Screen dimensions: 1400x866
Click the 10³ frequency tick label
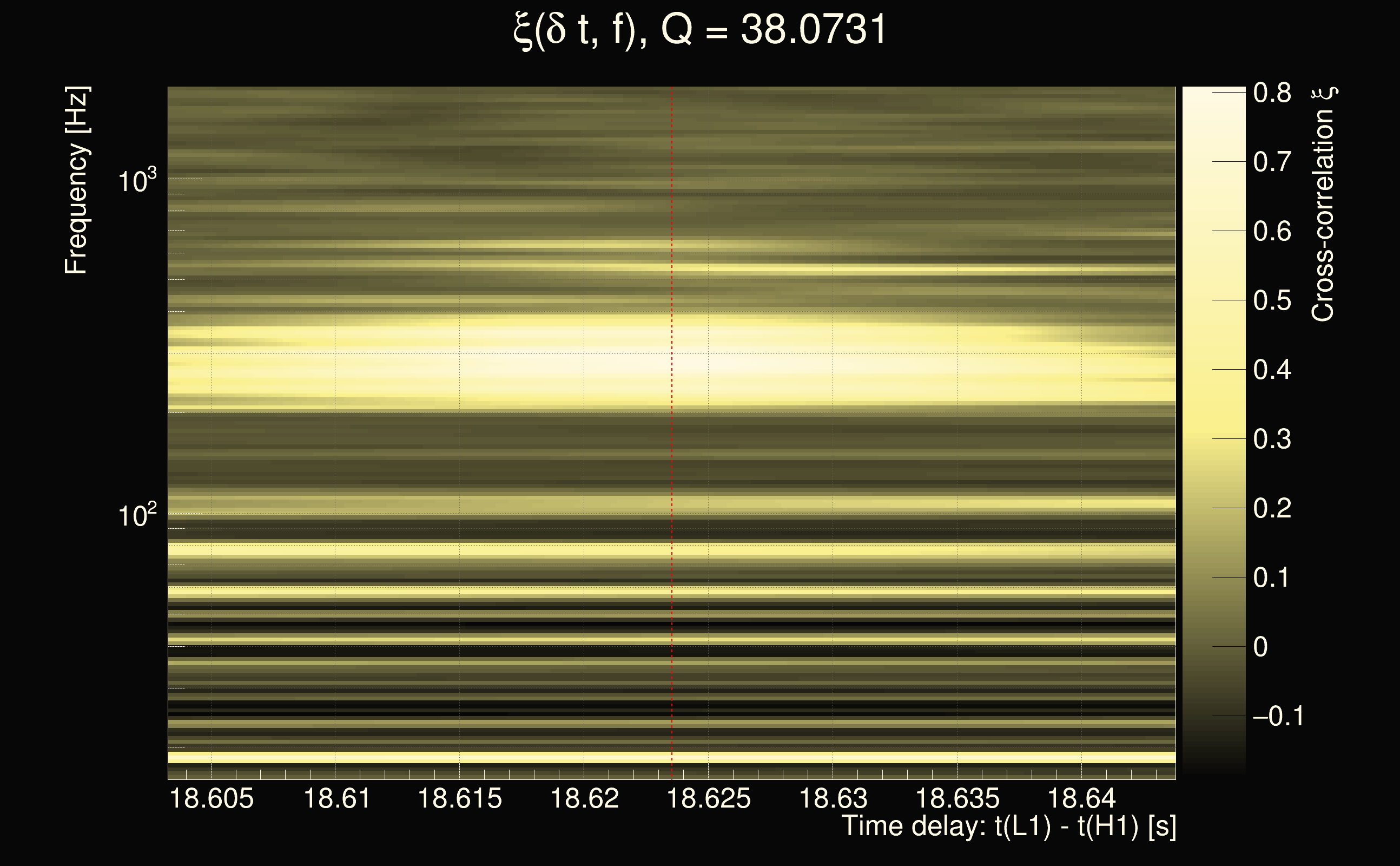137,181
